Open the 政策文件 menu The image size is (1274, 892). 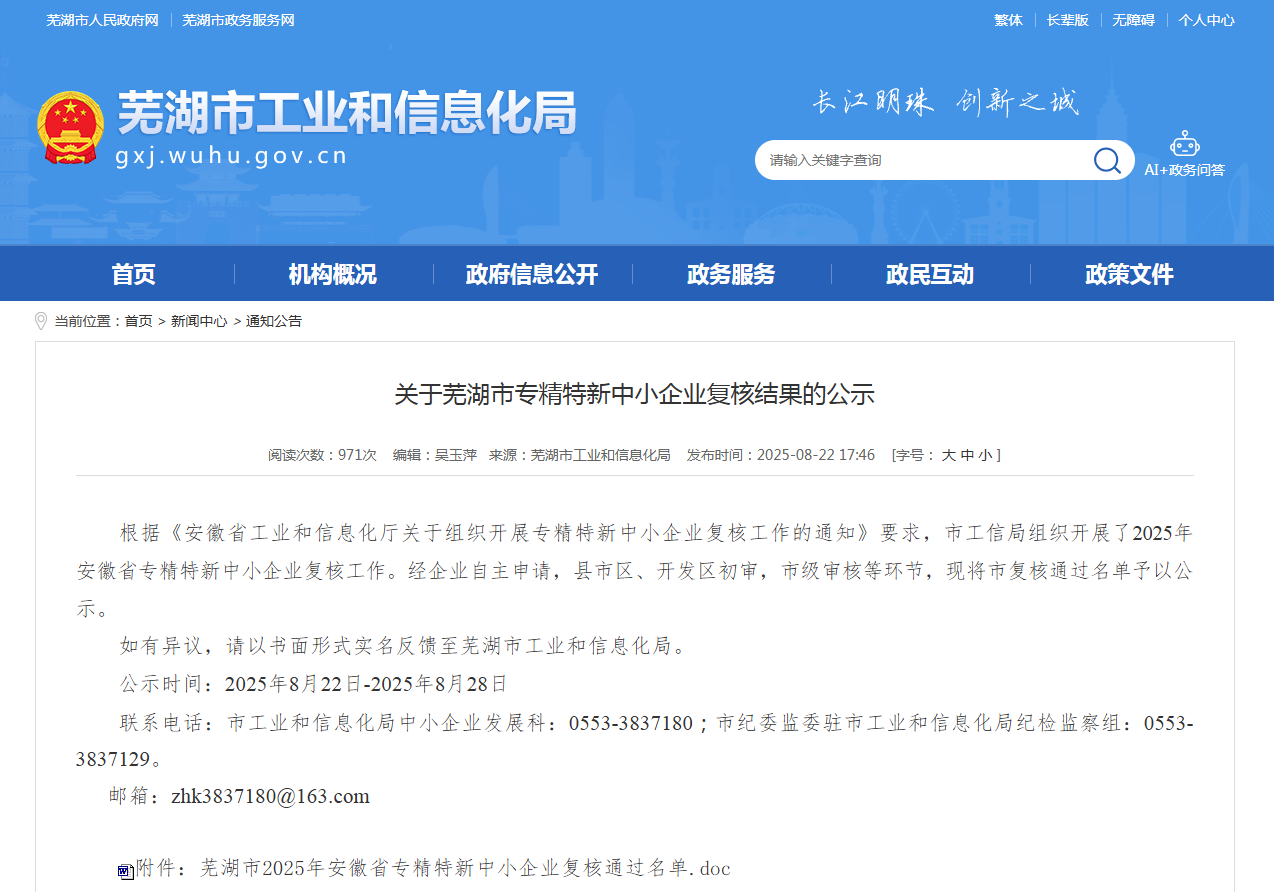1129,274
